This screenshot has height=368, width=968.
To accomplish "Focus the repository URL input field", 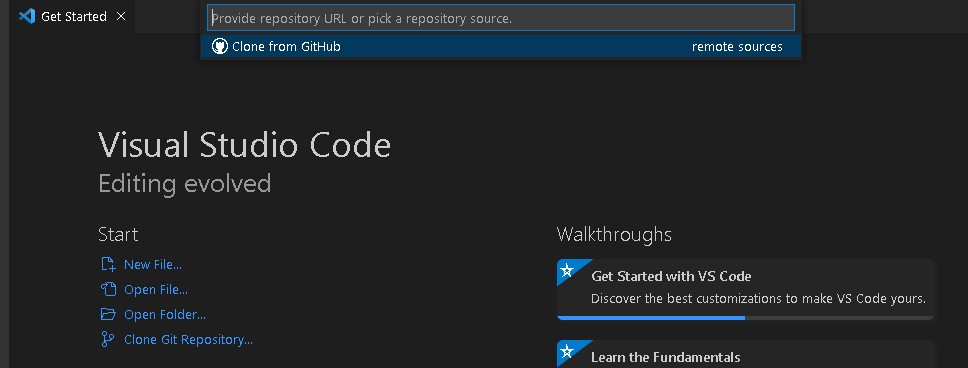I will 501,18.
